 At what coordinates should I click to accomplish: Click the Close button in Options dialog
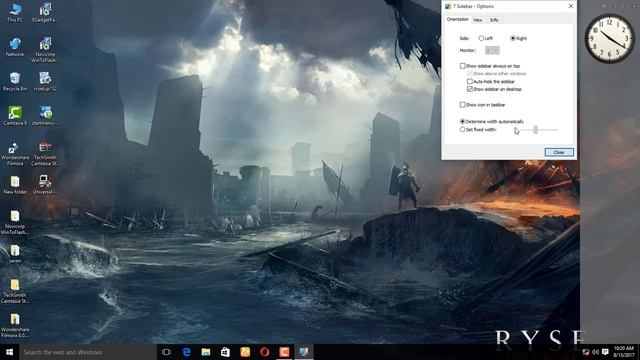pos(559,152)
